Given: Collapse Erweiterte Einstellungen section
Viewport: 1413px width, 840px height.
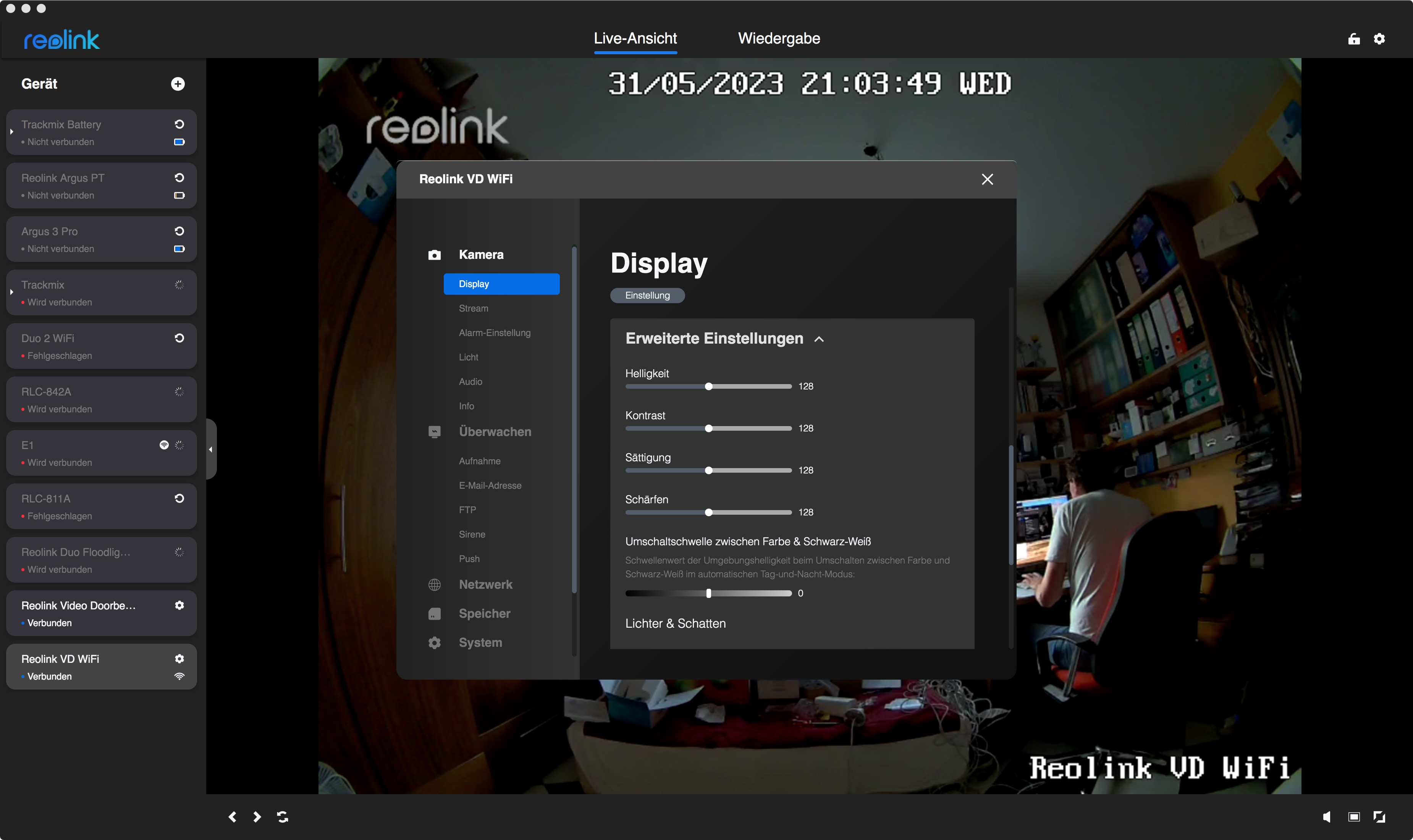Looking at the screenshot, I should coord(819,339).
